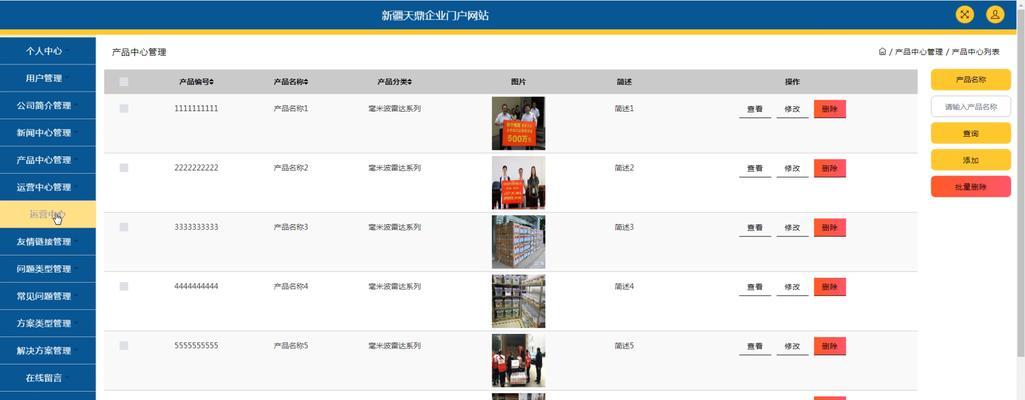Click 简述4 description cell
The height and width of the screenshot is (400, 1025).
[x=624, y=286]
